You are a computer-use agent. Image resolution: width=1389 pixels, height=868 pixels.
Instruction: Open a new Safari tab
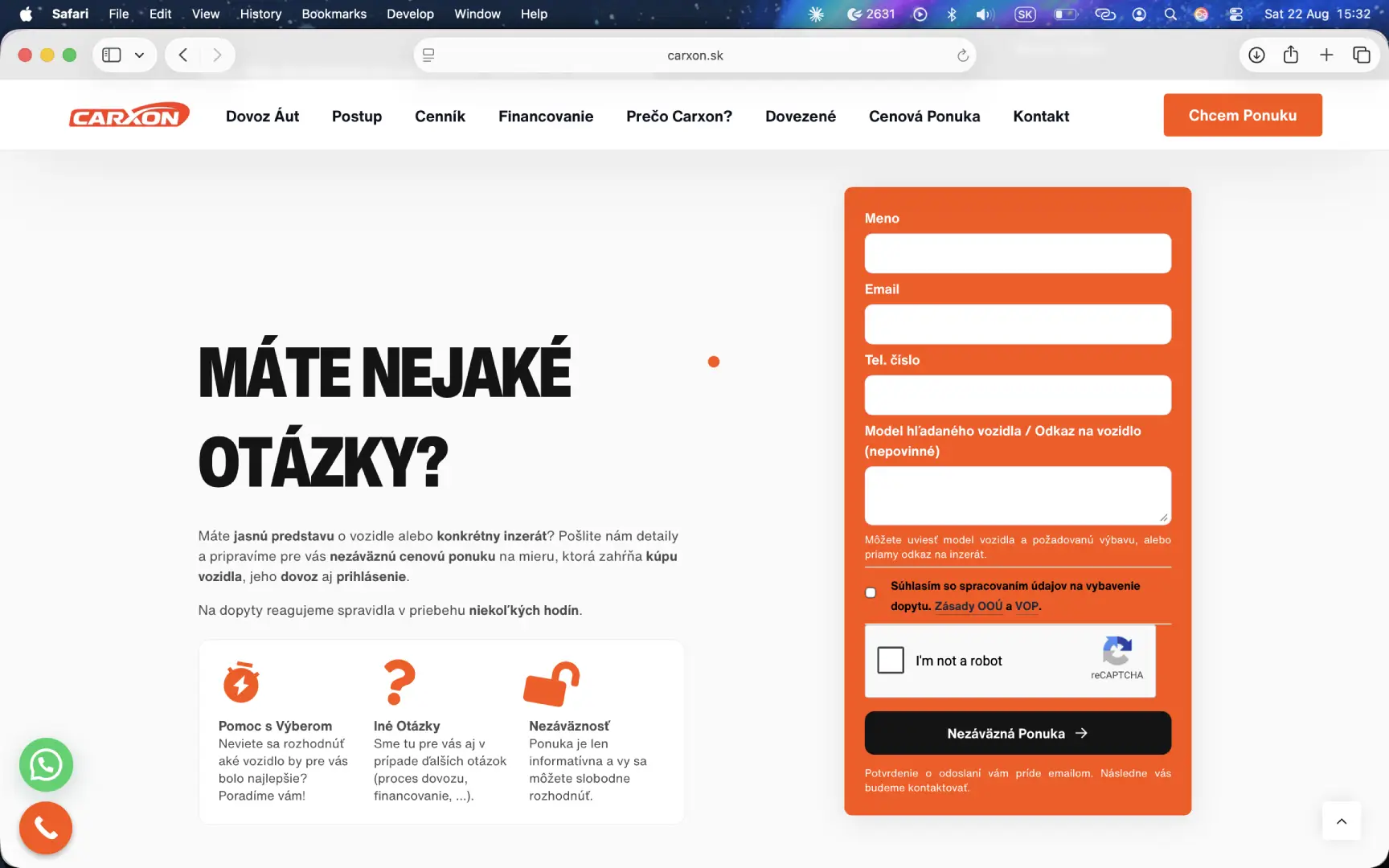click(1326, 55)
